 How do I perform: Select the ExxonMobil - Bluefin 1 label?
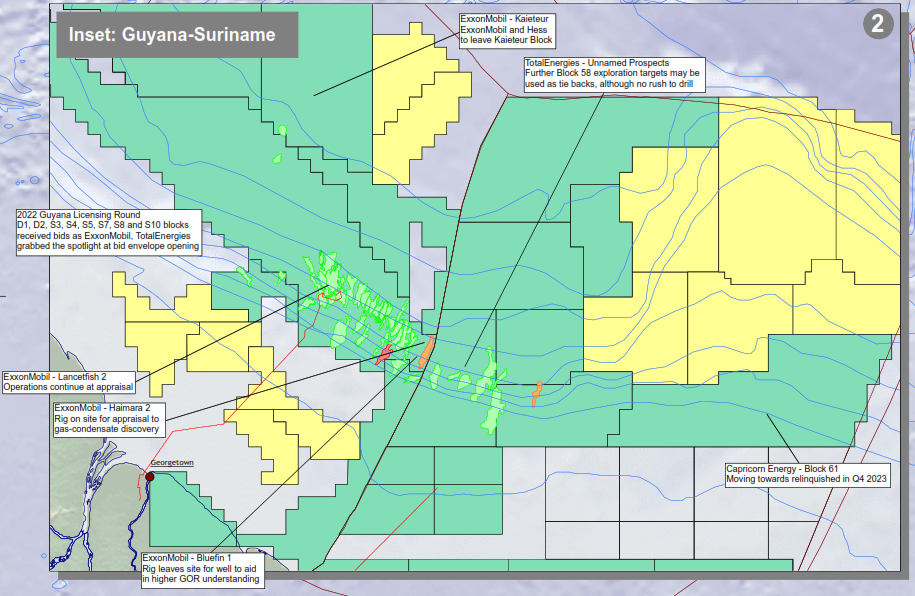(x=202, y=568)
